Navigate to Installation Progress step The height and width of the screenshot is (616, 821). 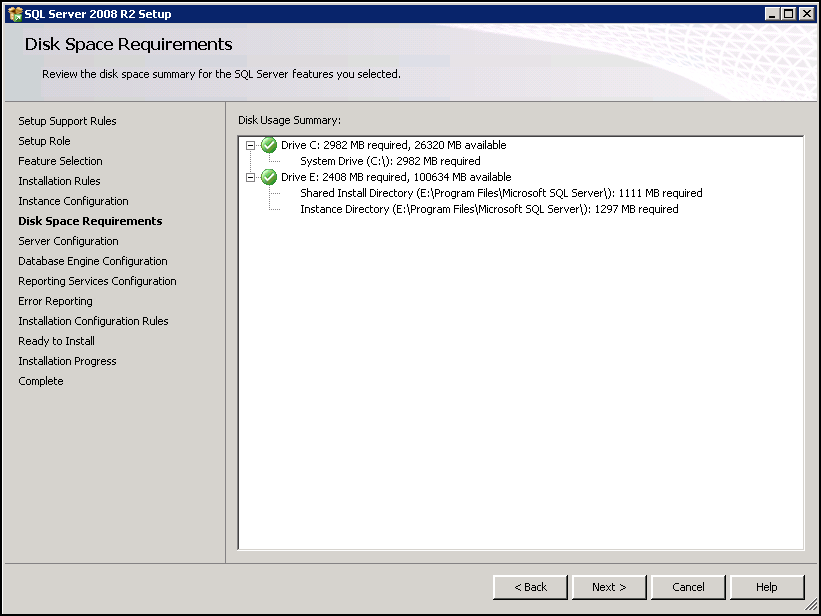coord(67,361)
